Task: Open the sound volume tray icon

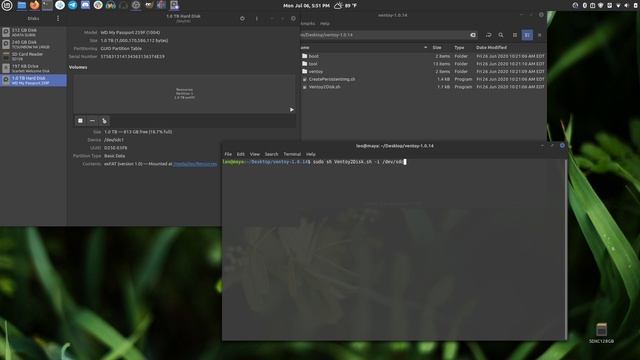Action: tap(626, 5)
